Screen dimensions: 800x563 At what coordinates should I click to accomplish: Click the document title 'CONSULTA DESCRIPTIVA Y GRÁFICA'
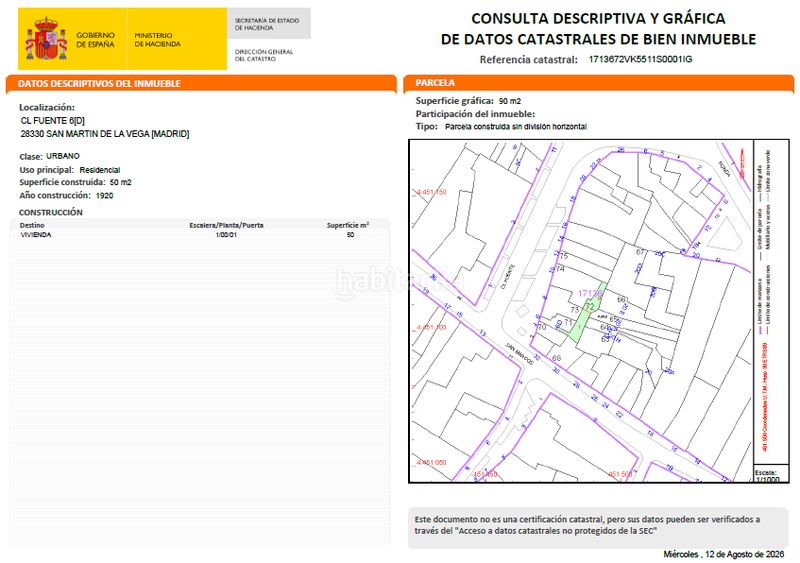pyautogui.click(x=598, y=18)
